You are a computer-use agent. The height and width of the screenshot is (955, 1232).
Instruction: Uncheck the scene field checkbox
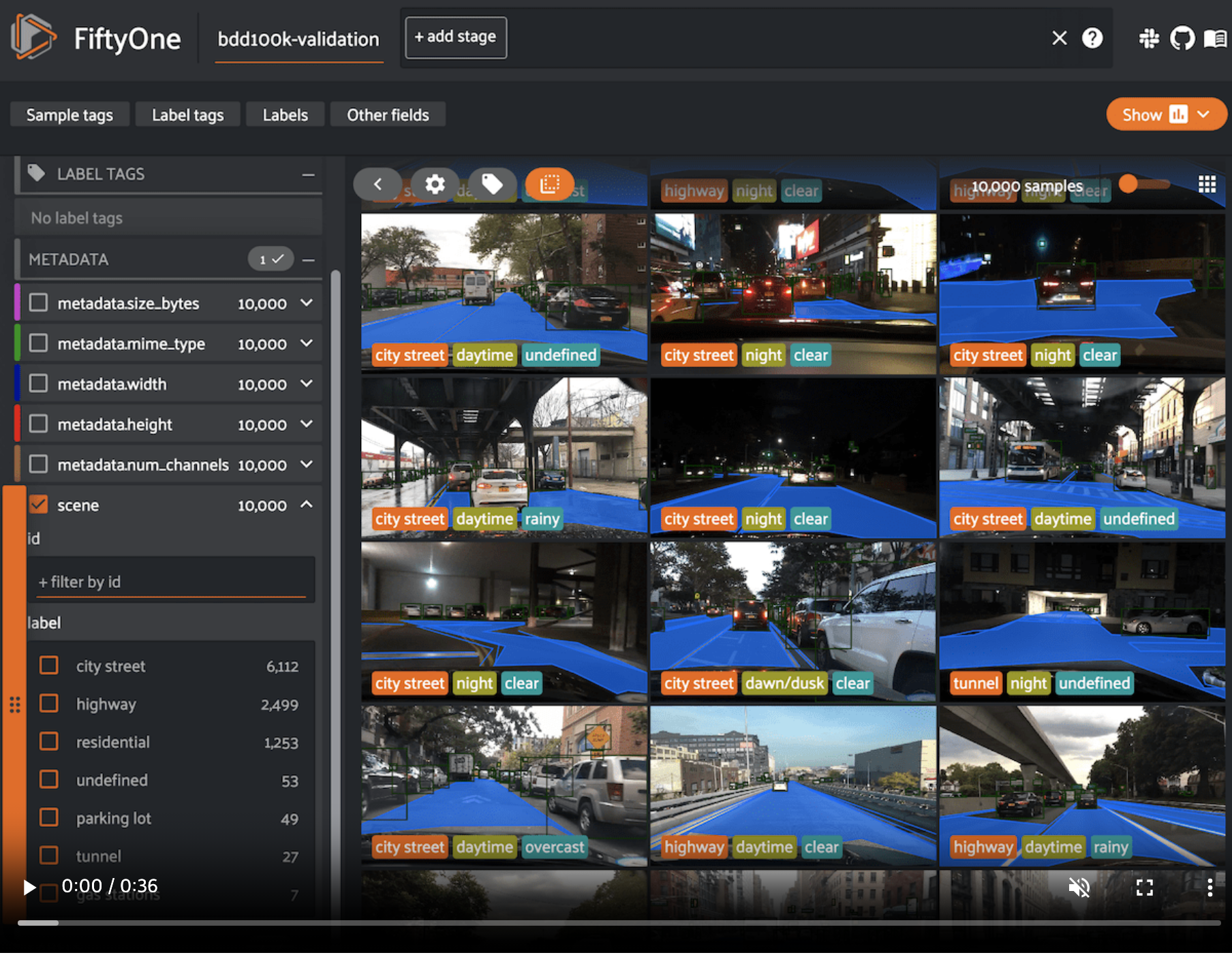pos(38,504)
